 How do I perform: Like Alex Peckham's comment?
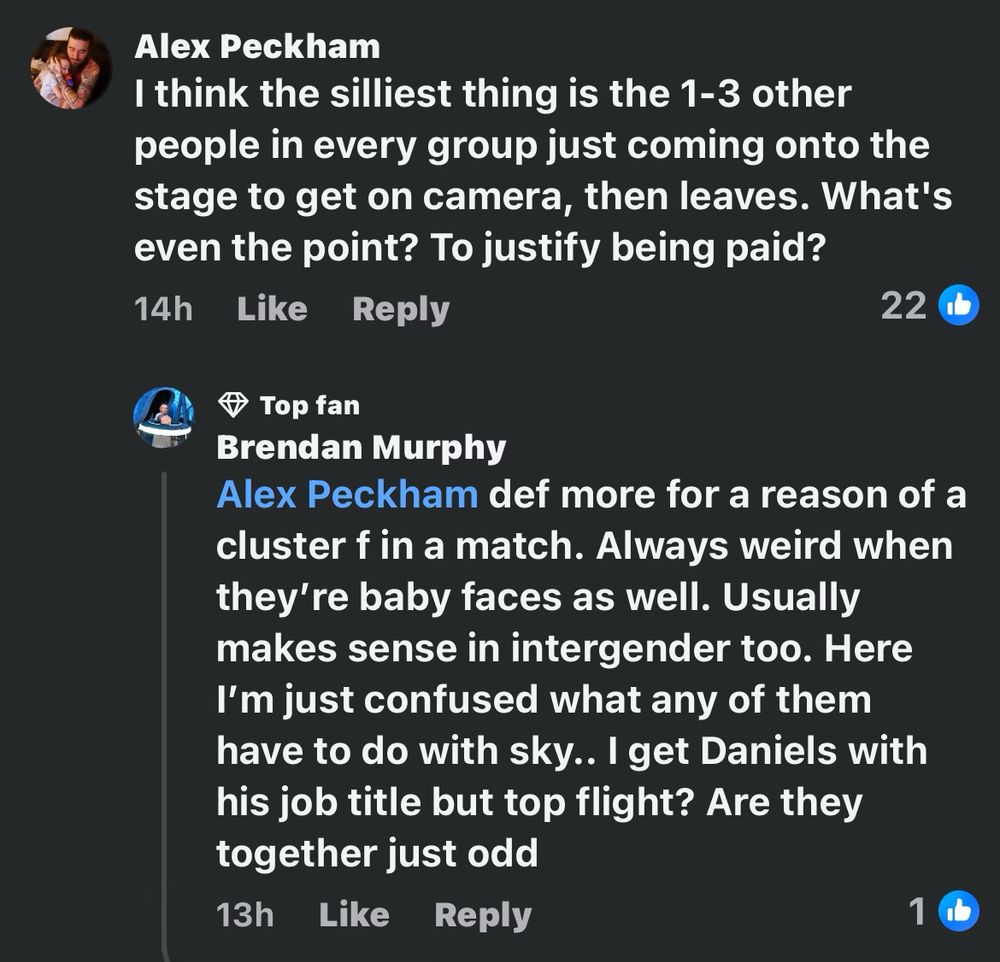[x=272, y=309]
